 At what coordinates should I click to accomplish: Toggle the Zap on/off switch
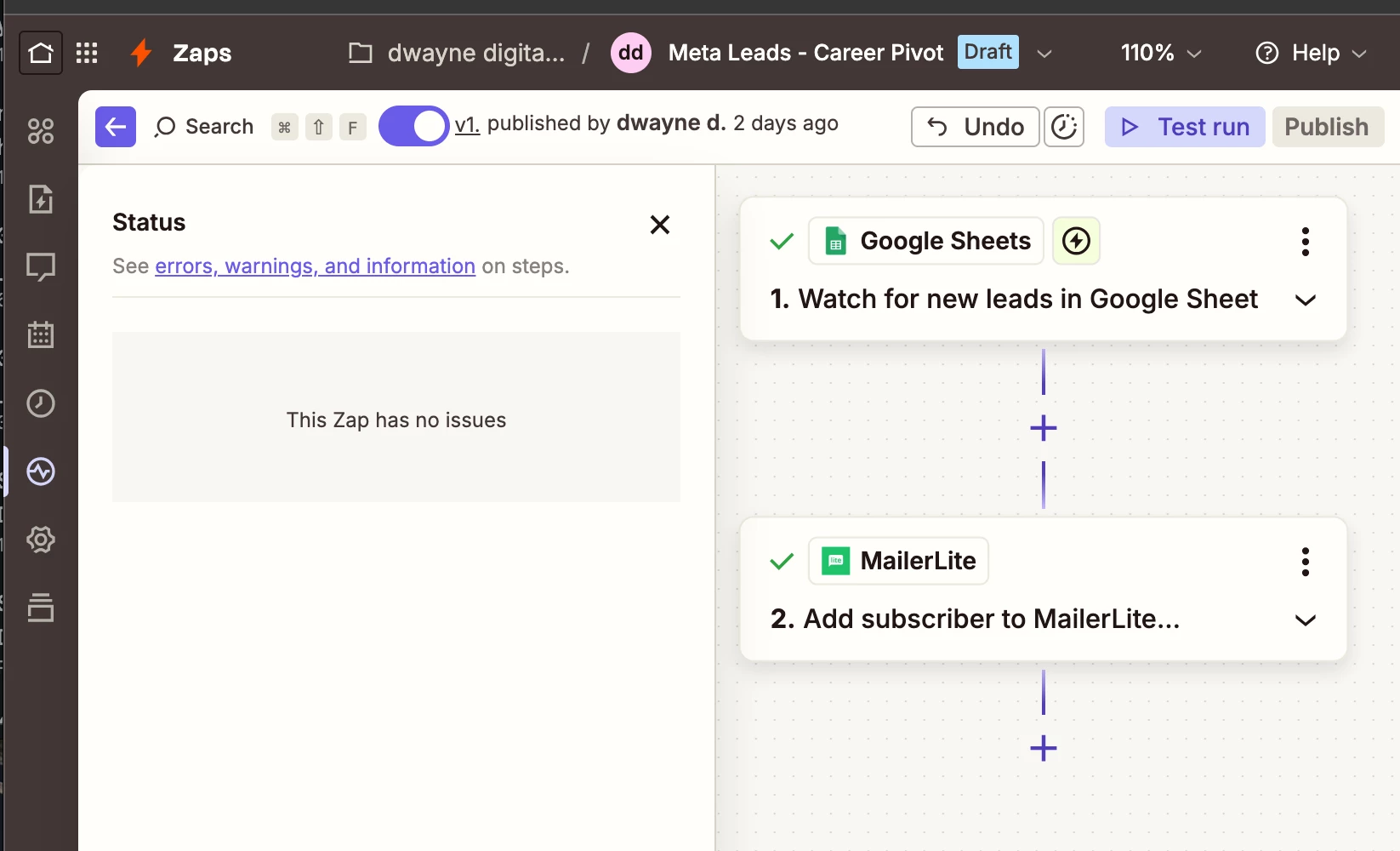point(413,126)
